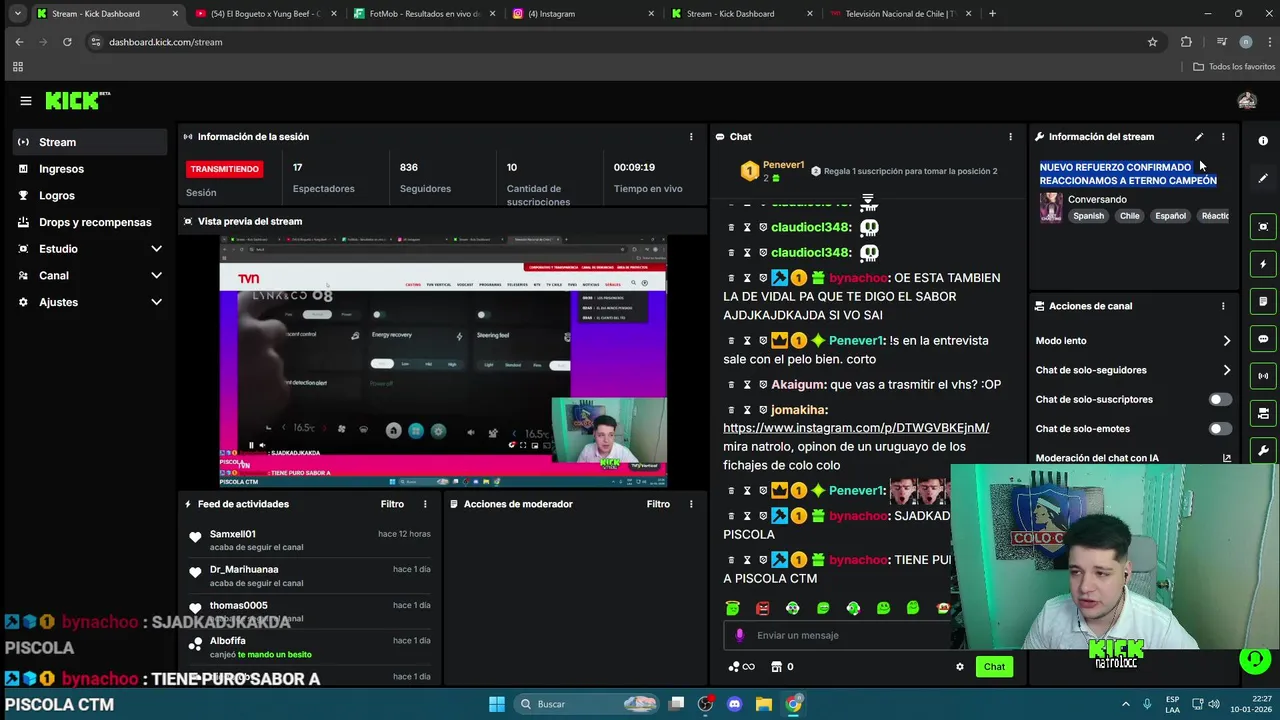
Task: Open the Chat panel three-dot menu
Action: point(1010,137)
